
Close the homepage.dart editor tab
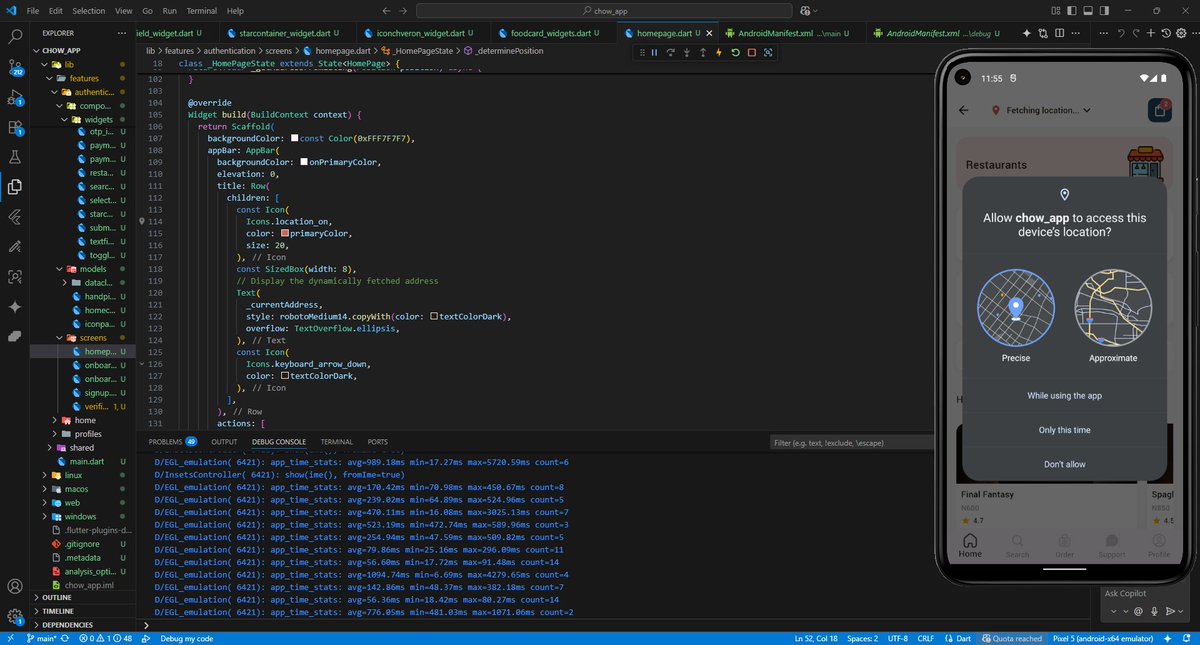(x=711, y=32)
